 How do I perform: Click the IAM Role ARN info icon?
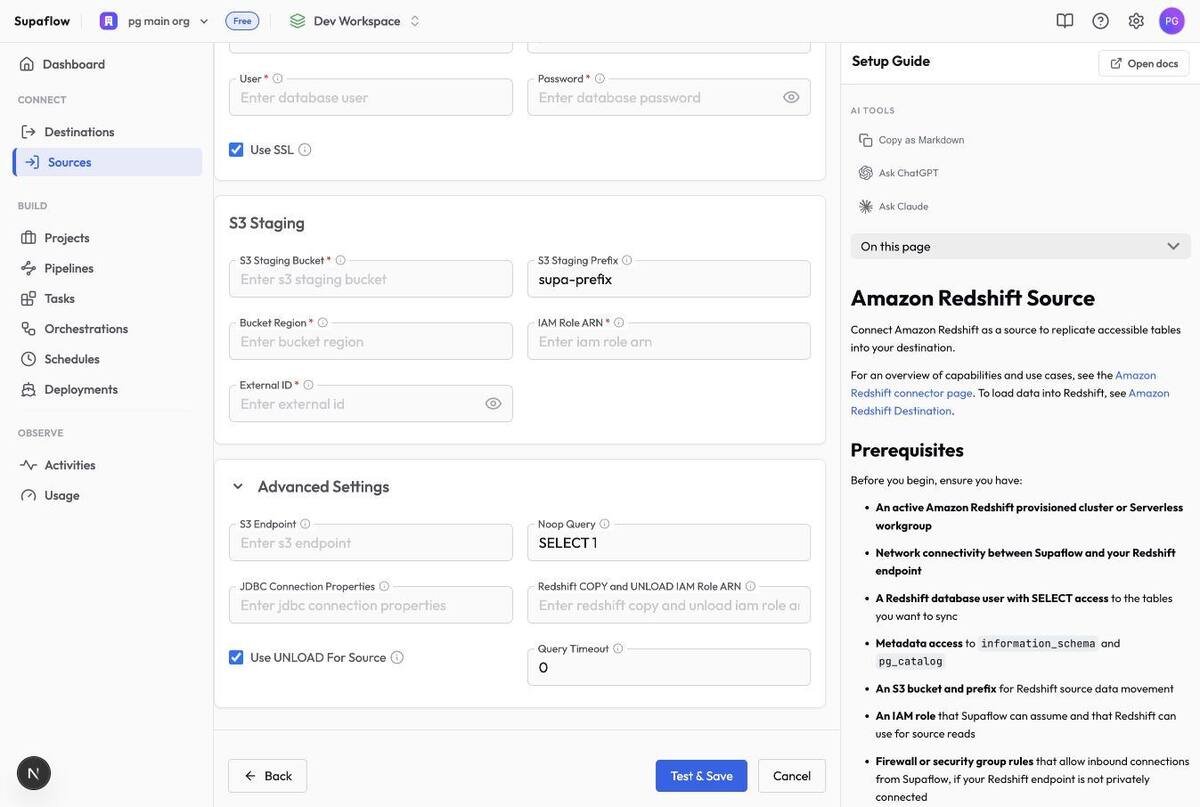tap(619, 323)
